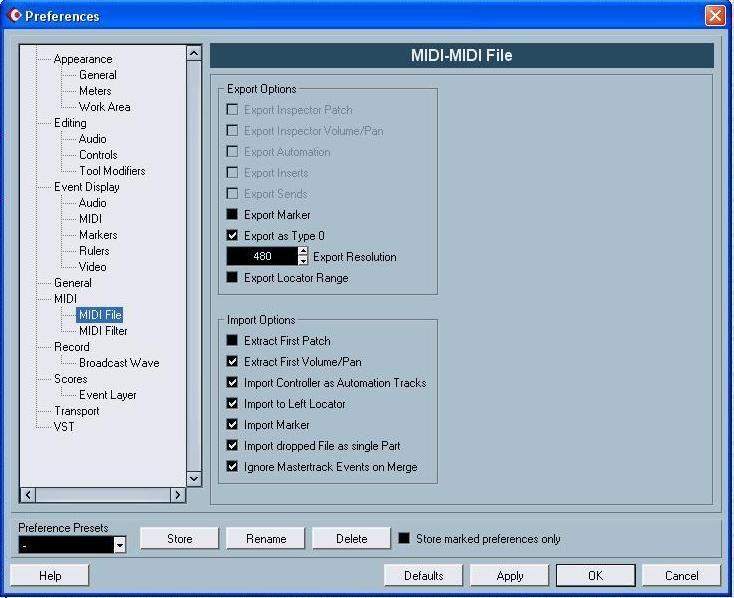Image resolution: width=734 pixels, height=598 pixels.
Task: Open the Event Layer page
Action: click(x=108, y=395)
